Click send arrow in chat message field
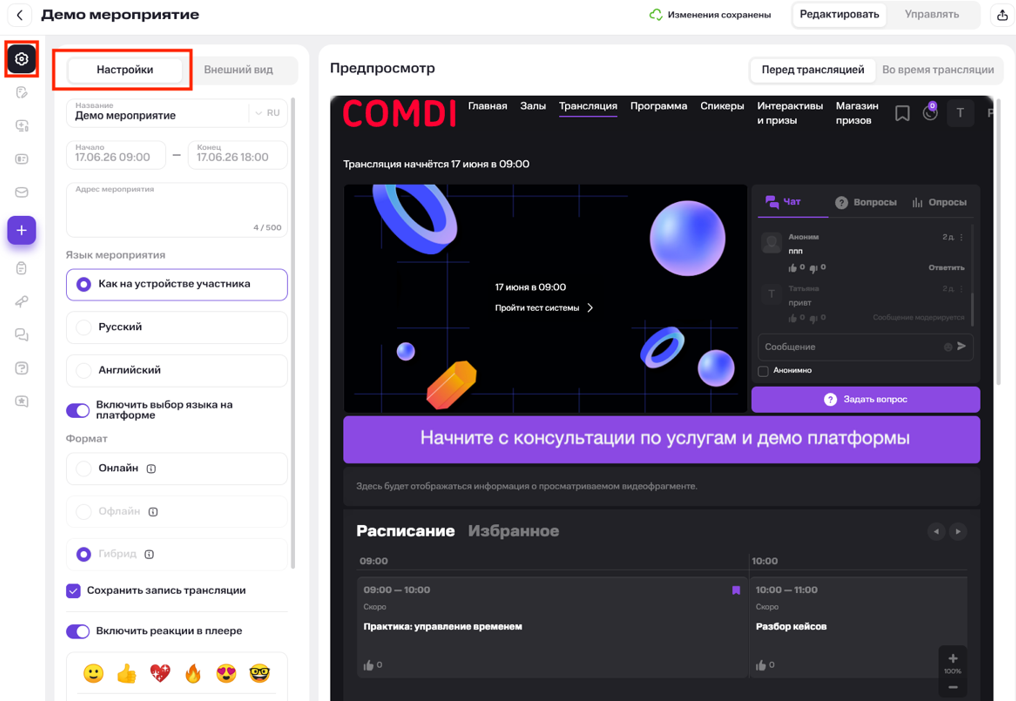 tap(962, 347)
